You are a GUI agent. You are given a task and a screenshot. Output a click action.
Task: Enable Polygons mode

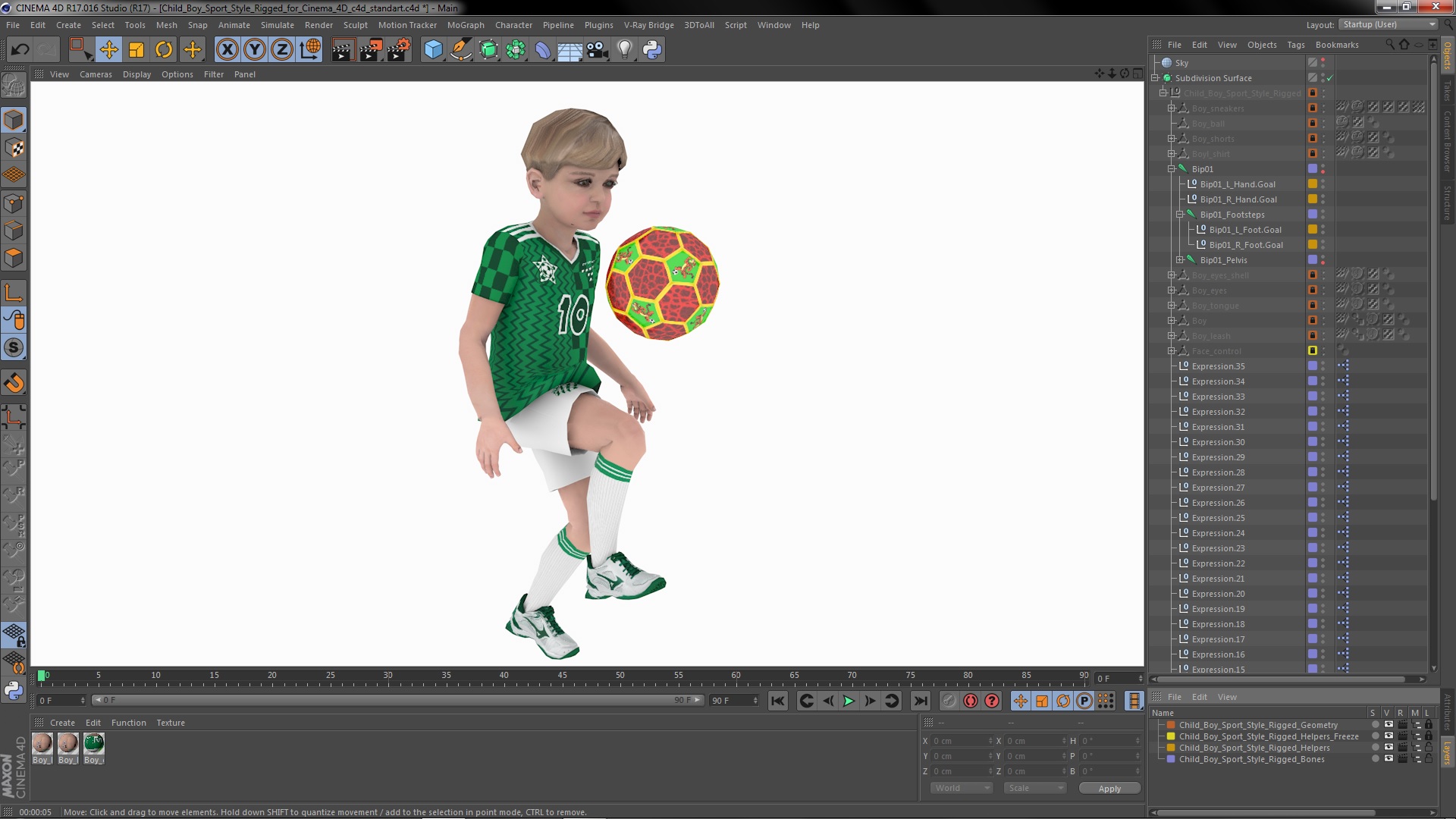(x=14, y=259)
